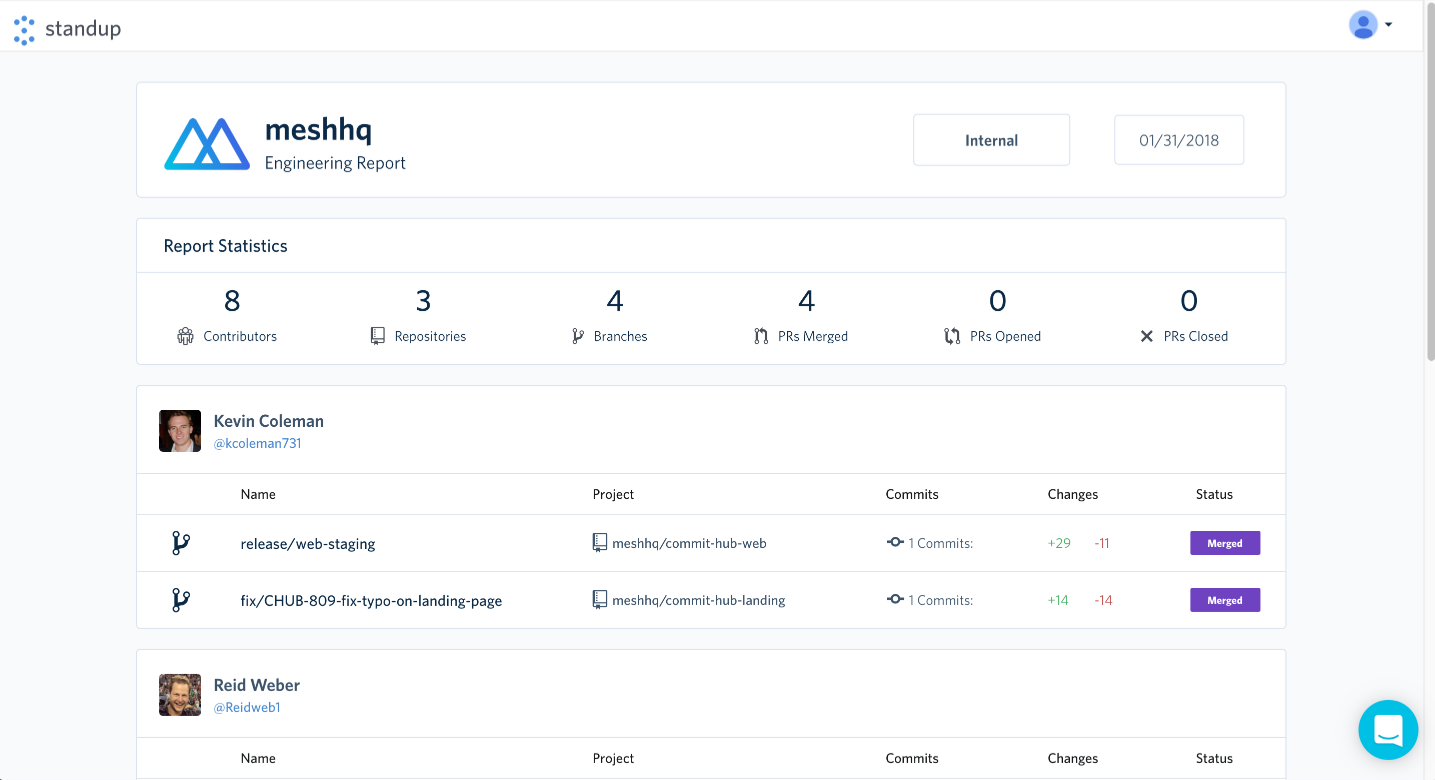Image resolution: width=1435 pixels, height=780 pixels.
Task: Open the Intercom chat bubble
Action: [x=1388, y=730]
